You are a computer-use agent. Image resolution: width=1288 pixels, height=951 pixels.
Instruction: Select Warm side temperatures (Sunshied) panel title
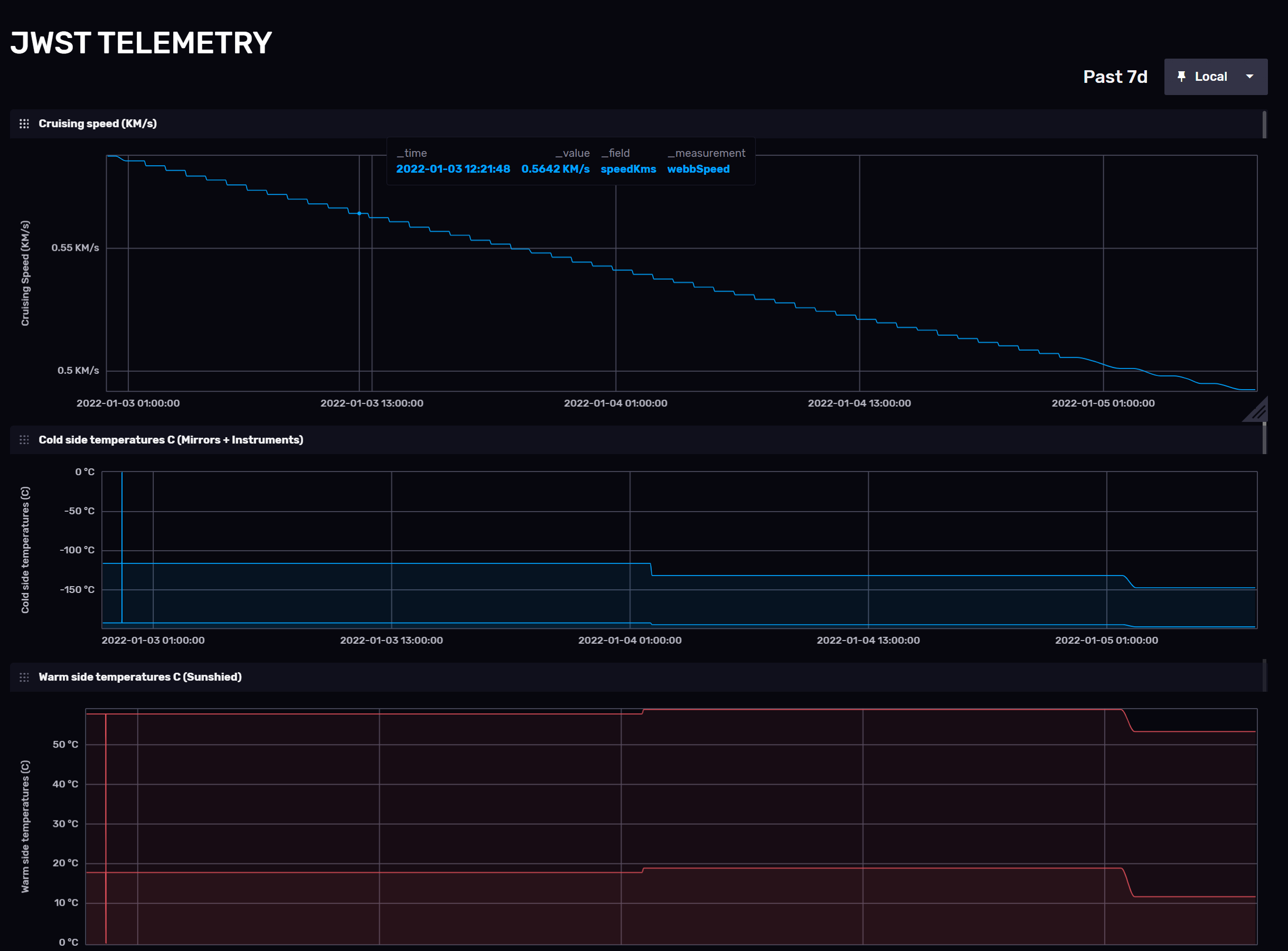(x=140, y=677)
